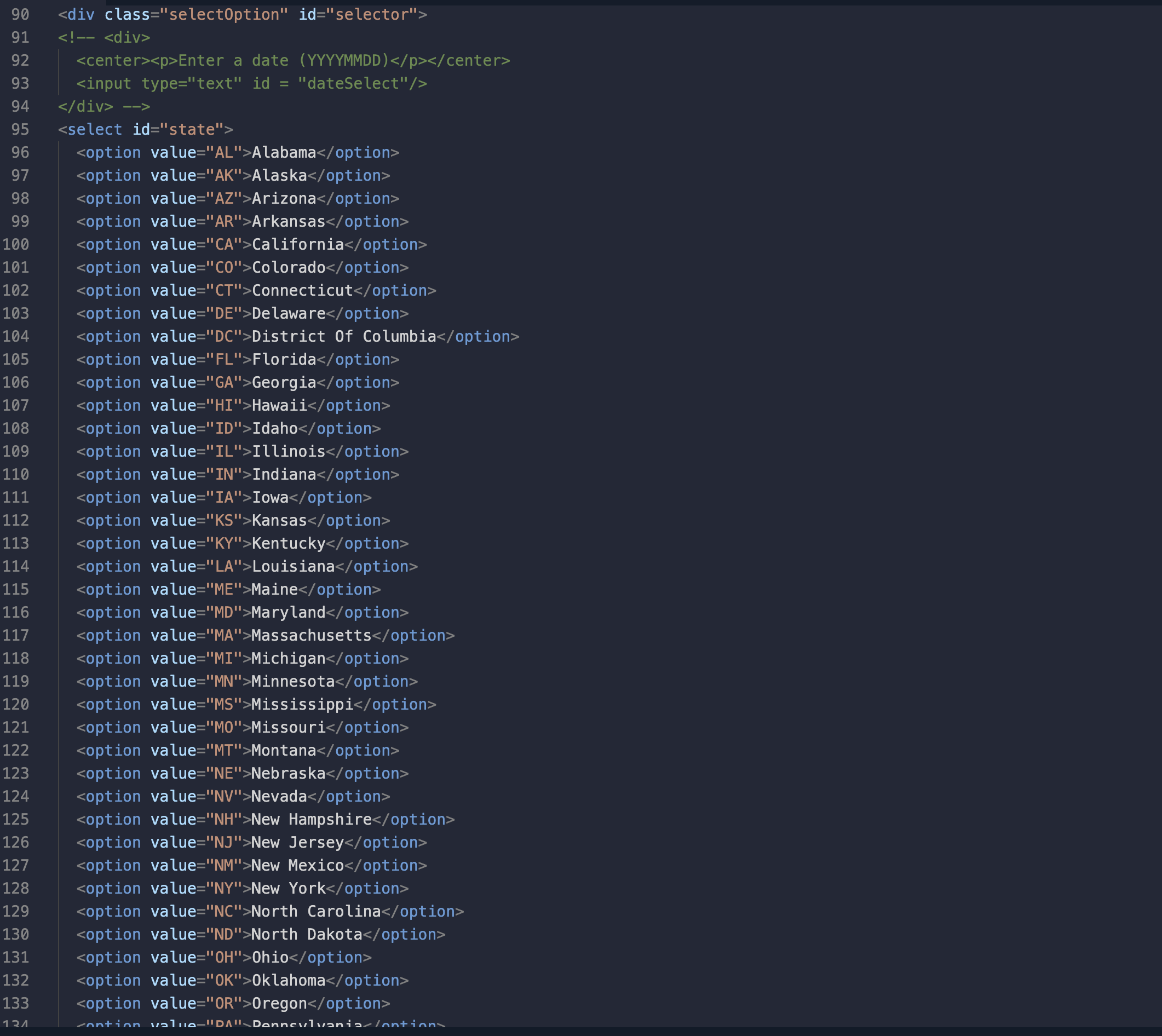
Task: Place cursor on the word Oklahoma
Action: 288,980
